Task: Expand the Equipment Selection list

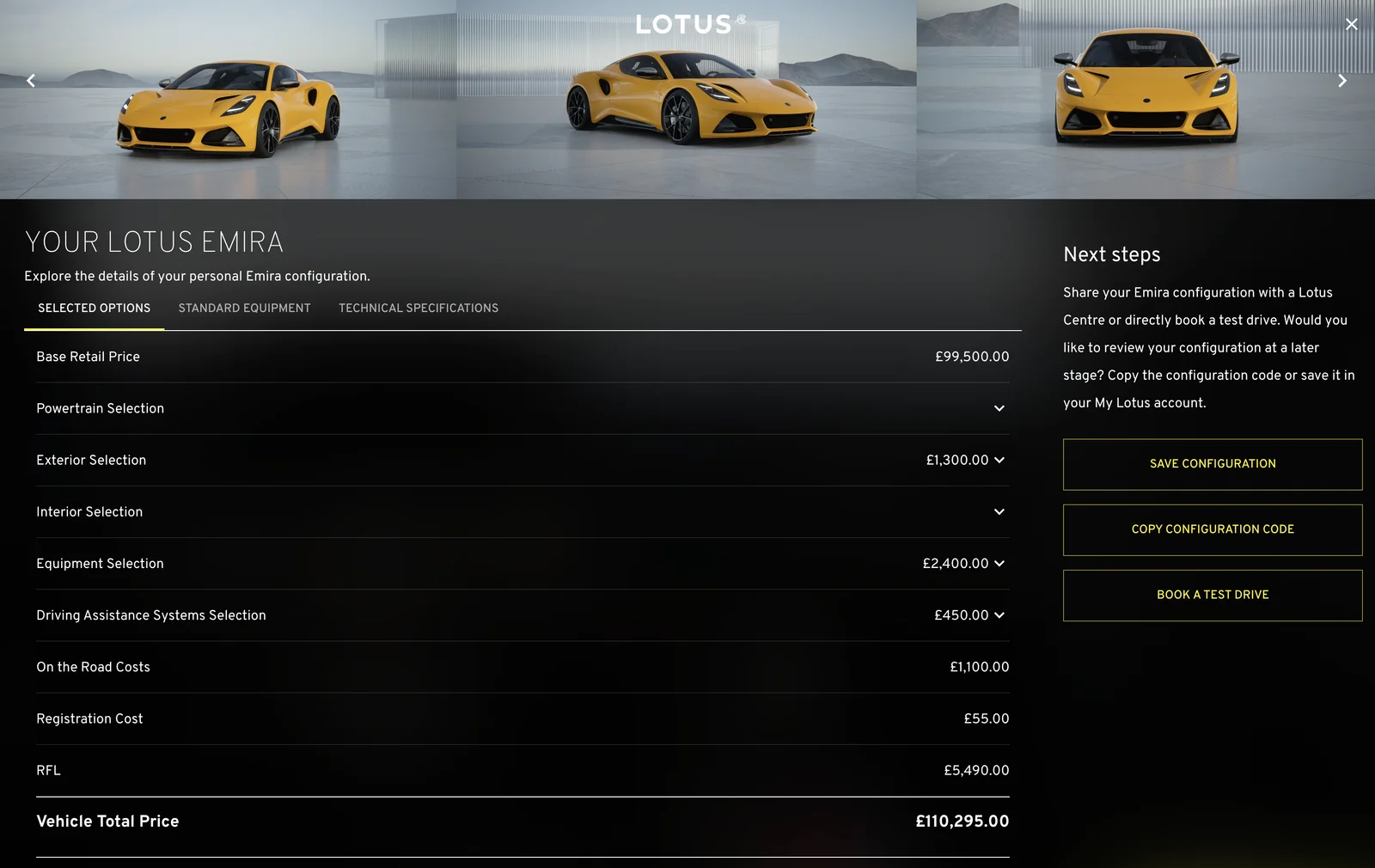Action: [x=999, y=564]
